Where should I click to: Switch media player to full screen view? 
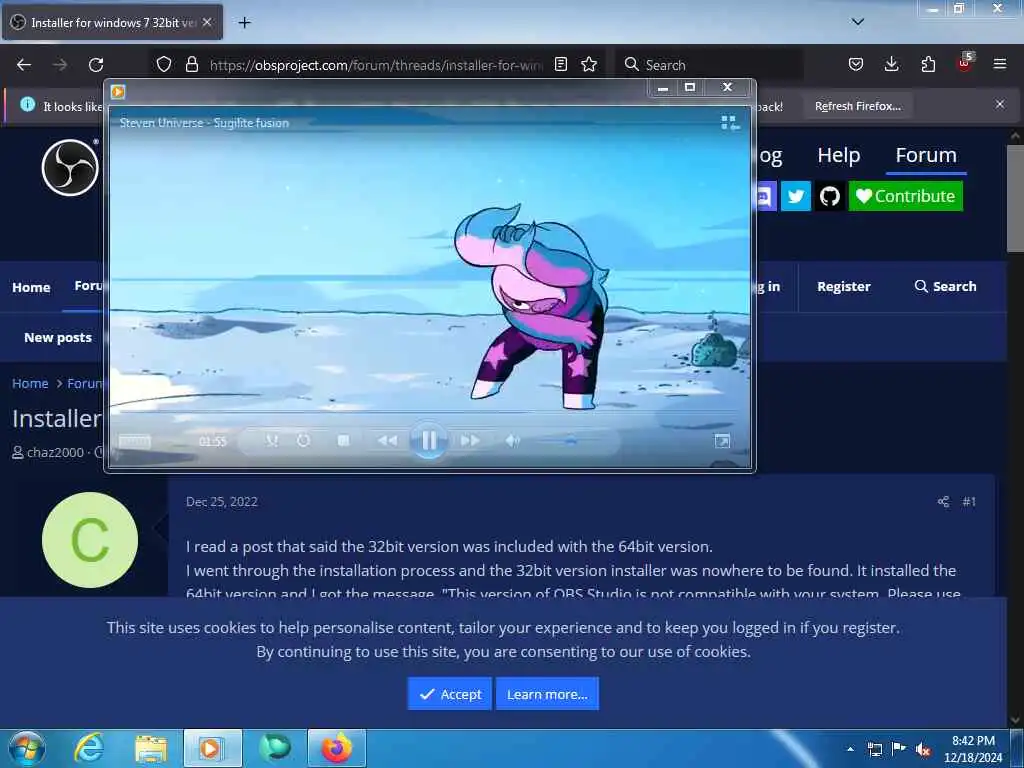tap(722, 441)
